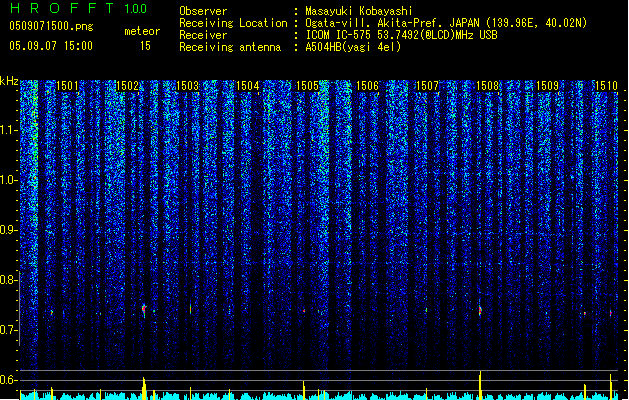Click the yellow intensity spike under 1510
The image size is (629, 400).
tap(611, 386)
